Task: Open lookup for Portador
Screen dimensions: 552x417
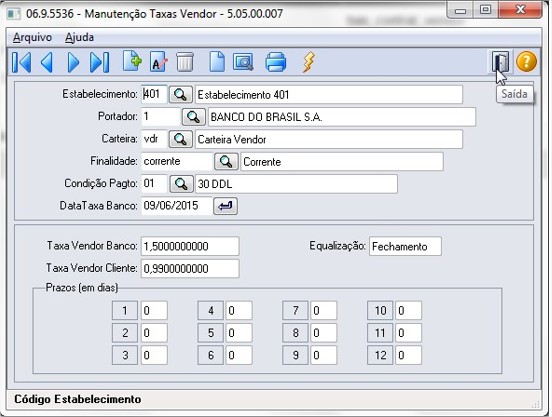Action: (194, 116)
